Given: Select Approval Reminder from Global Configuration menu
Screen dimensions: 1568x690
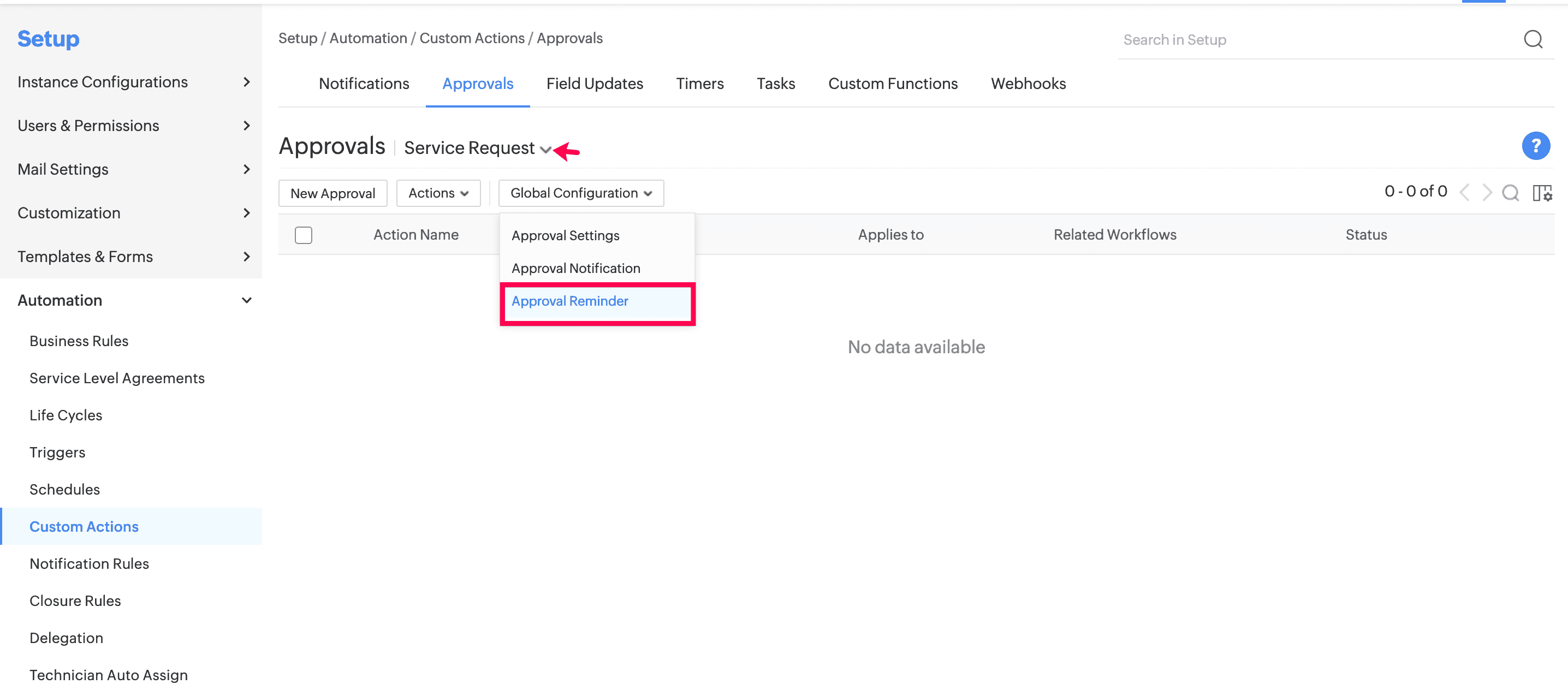Looking at the screenshot, I should point(570,301).
